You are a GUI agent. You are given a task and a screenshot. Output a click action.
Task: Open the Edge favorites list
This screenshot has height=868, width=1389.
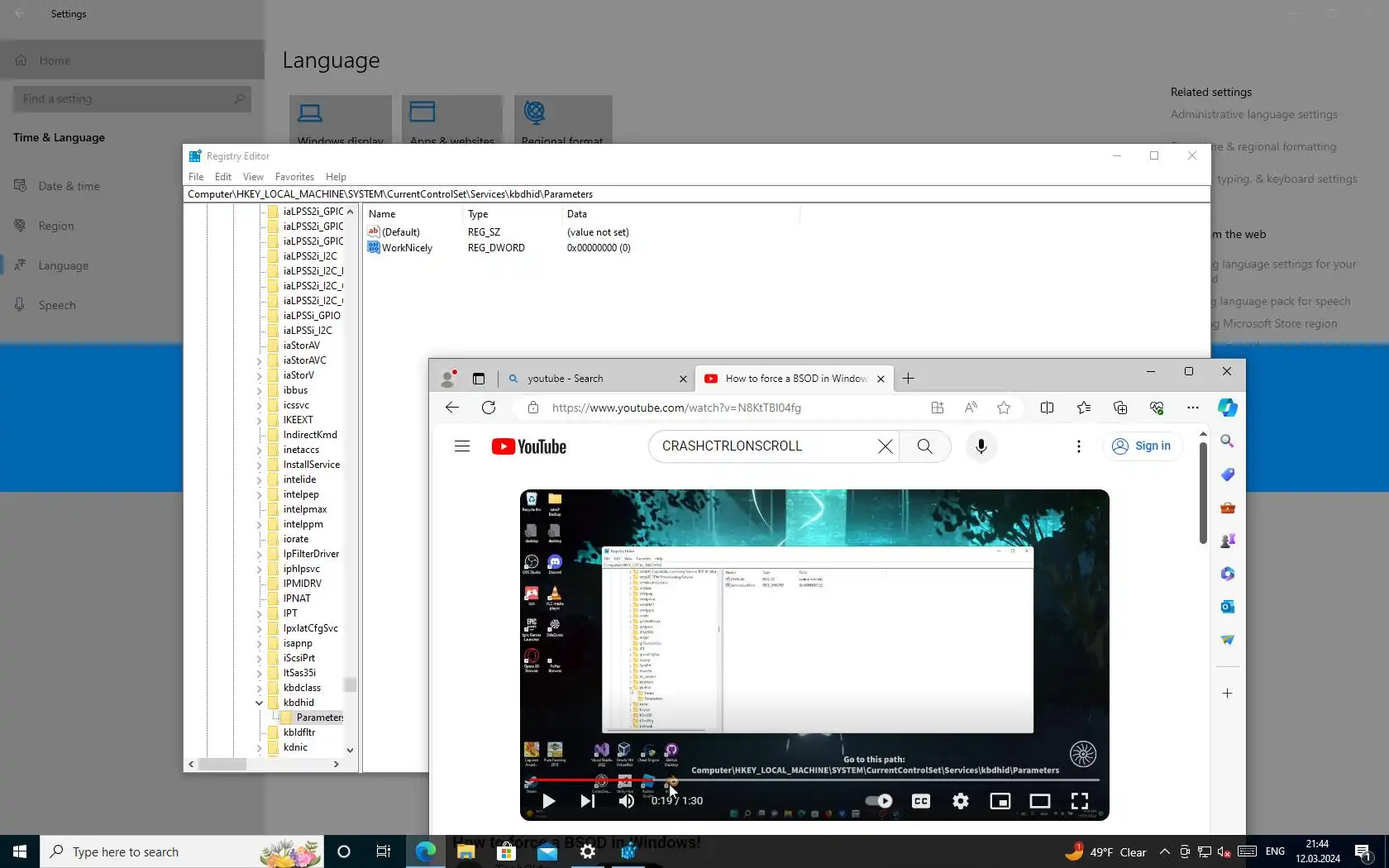coord(1084,408)
